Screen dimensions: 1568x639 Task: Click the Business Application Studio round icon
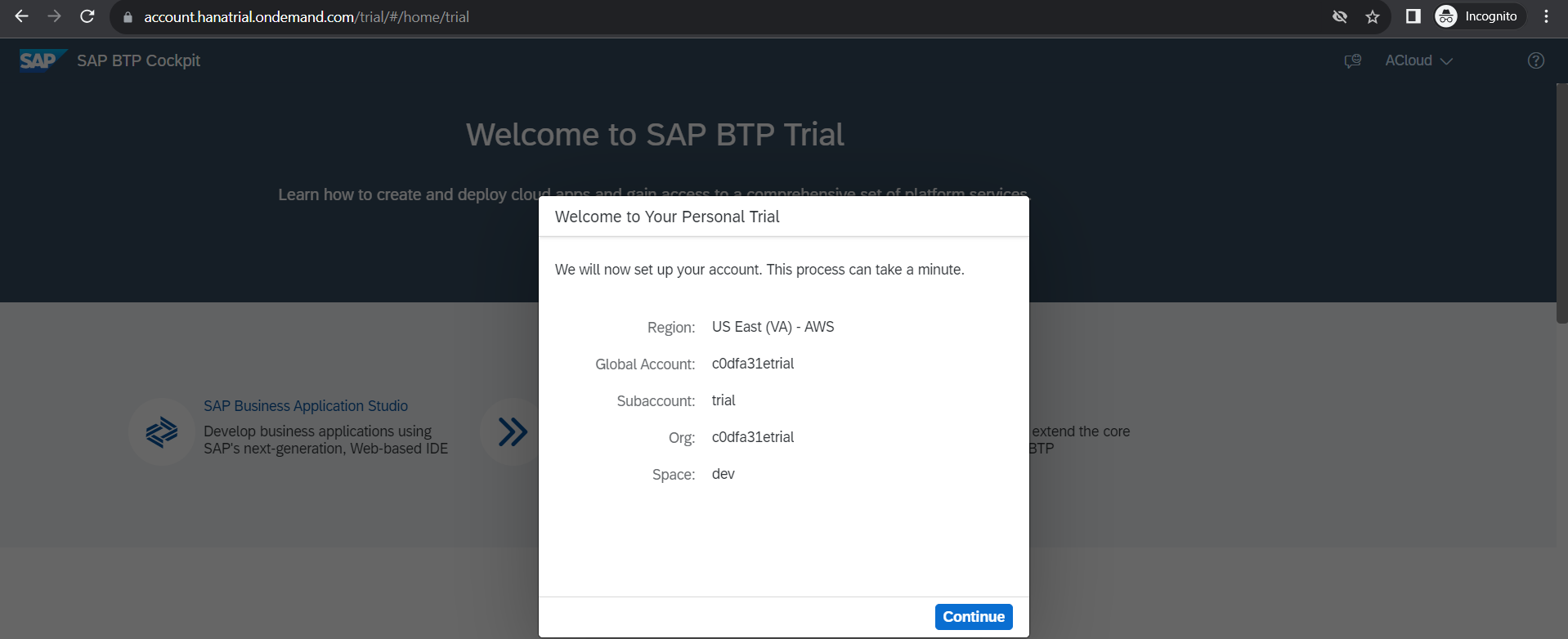162,431
